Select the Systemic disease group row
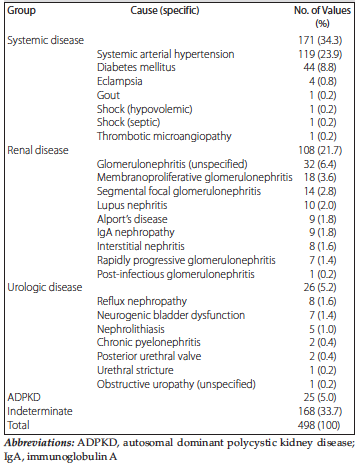 point(180,40)
